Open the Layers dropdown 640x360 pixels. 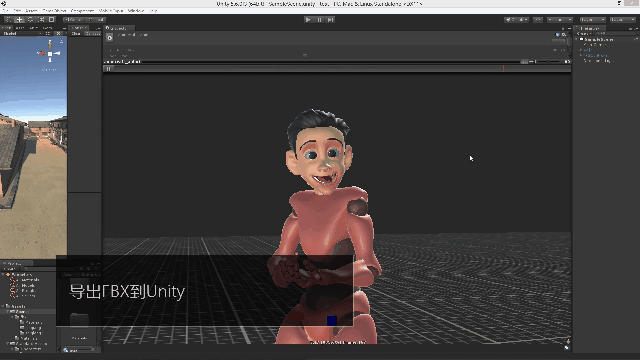coord(593,20)
